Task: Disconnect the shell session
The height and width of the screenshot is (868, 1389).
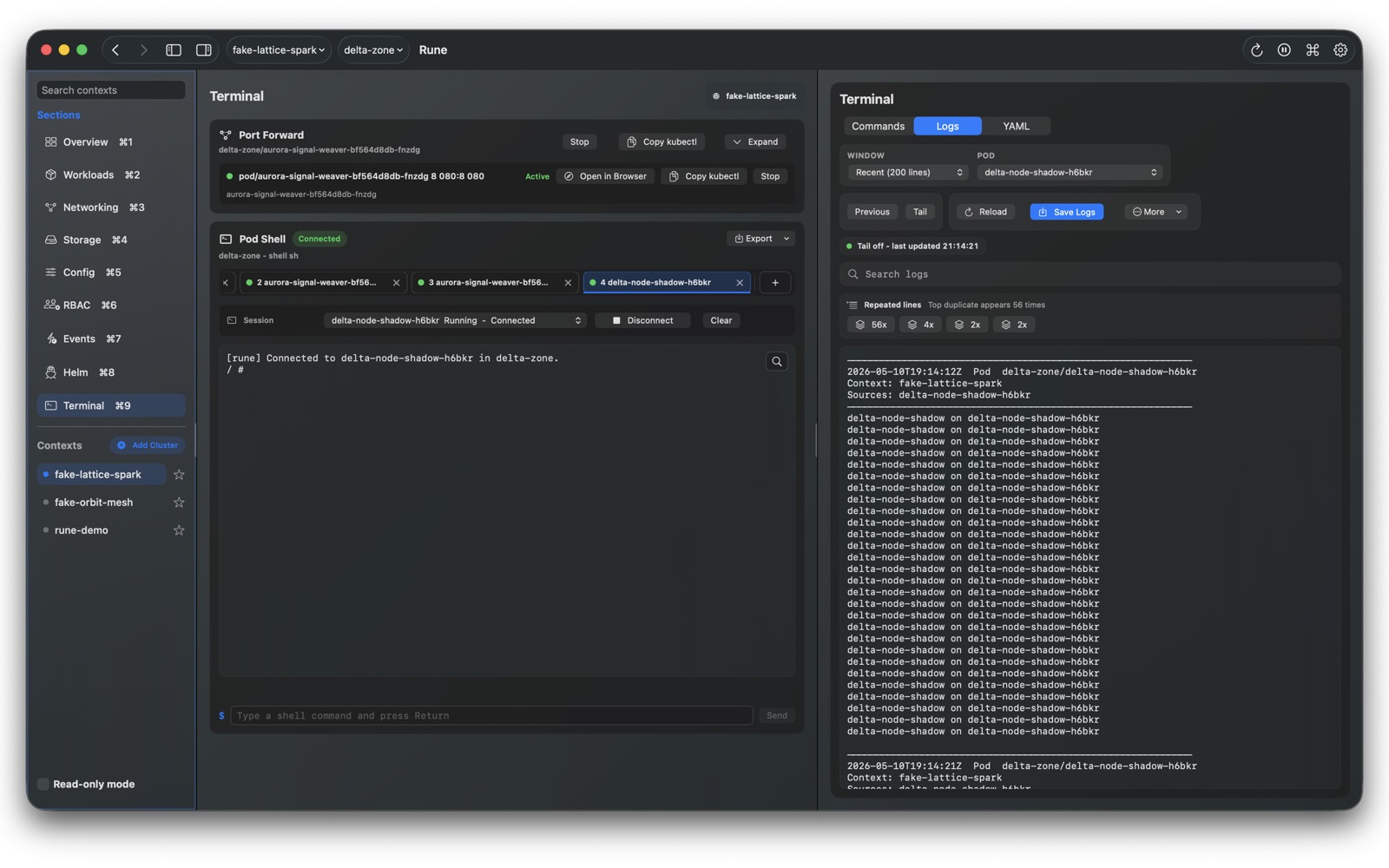Action: pyautogui.click(x=642, y=321)
